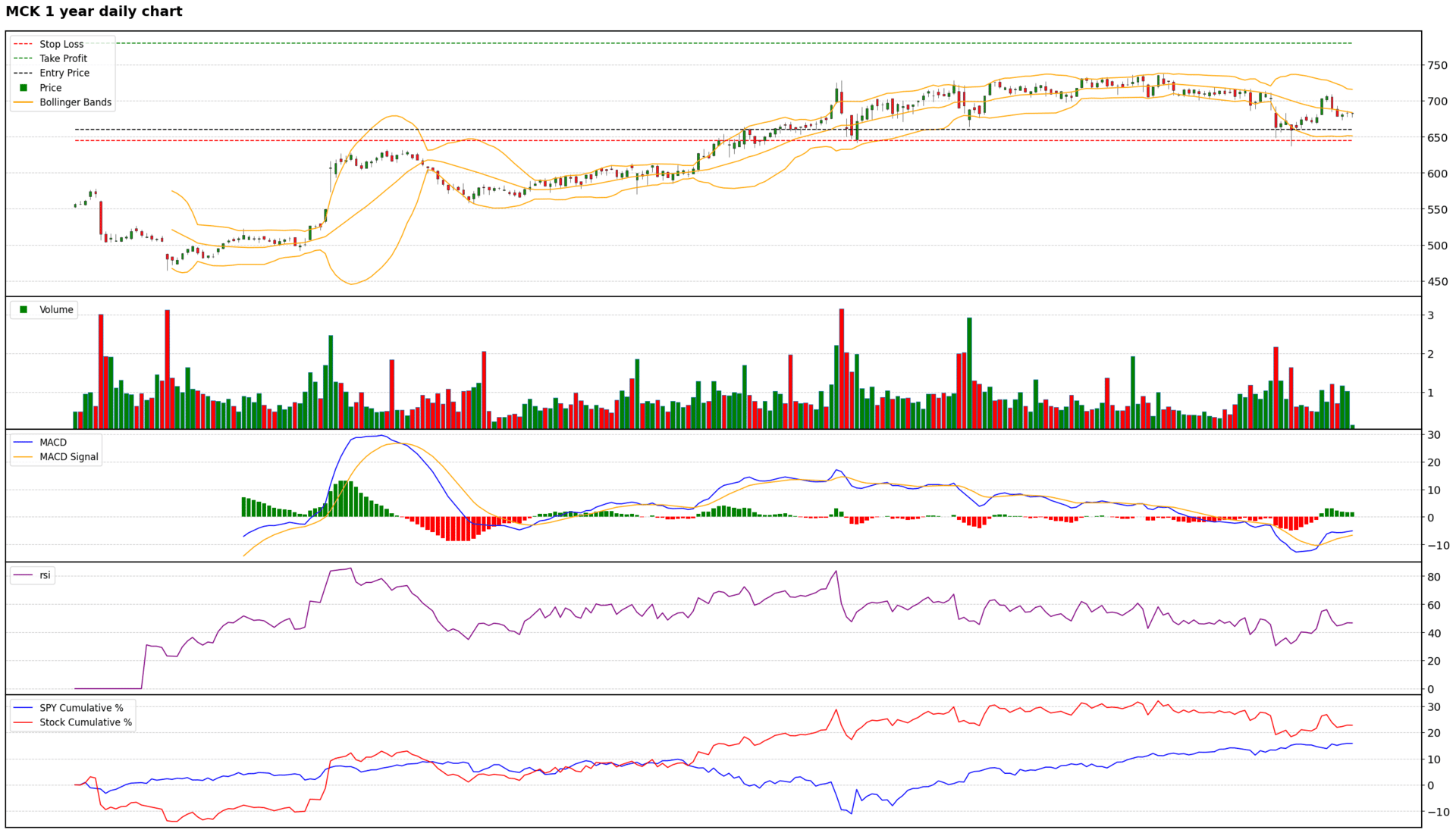Click the RSI peak above 80
Viewport: 1456px width, 833px height.
350,568
